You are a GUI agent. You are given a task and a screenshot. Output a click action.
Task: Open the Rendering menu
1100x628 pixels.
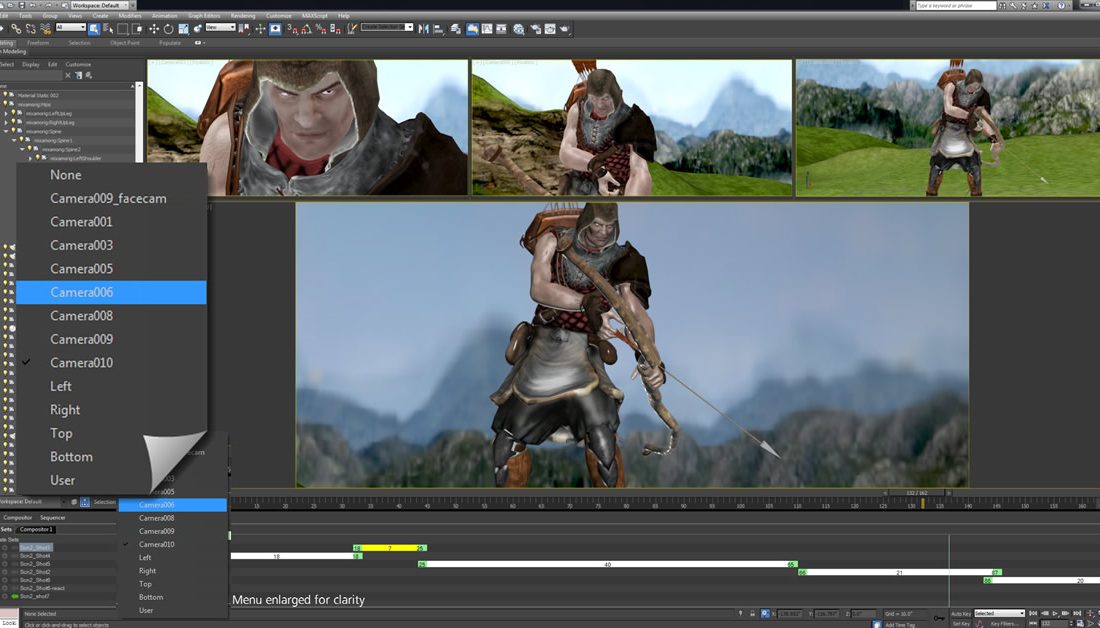click(x=243, y=15)
